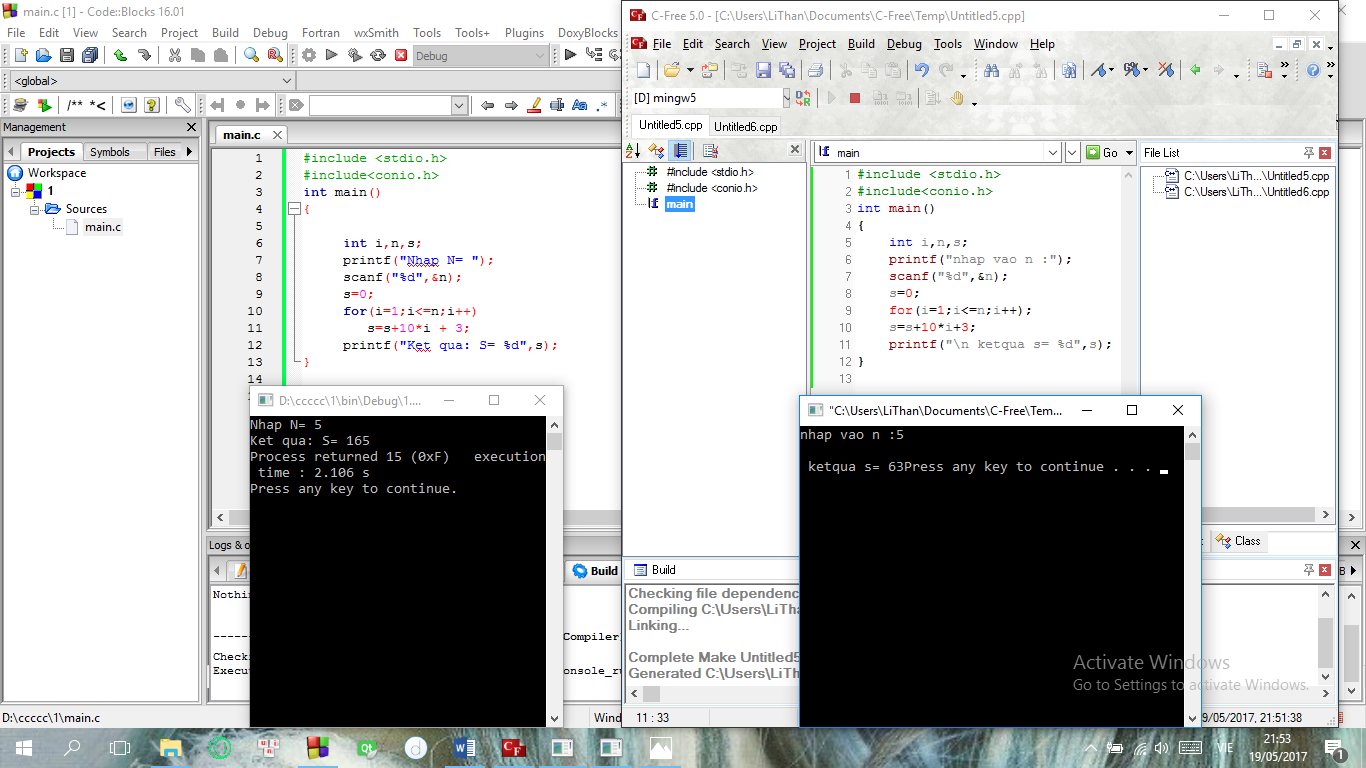This screenshot has height=768, width=1366.
Task: Collapse the Sources folder in project tree
Action: coord(35,209)
